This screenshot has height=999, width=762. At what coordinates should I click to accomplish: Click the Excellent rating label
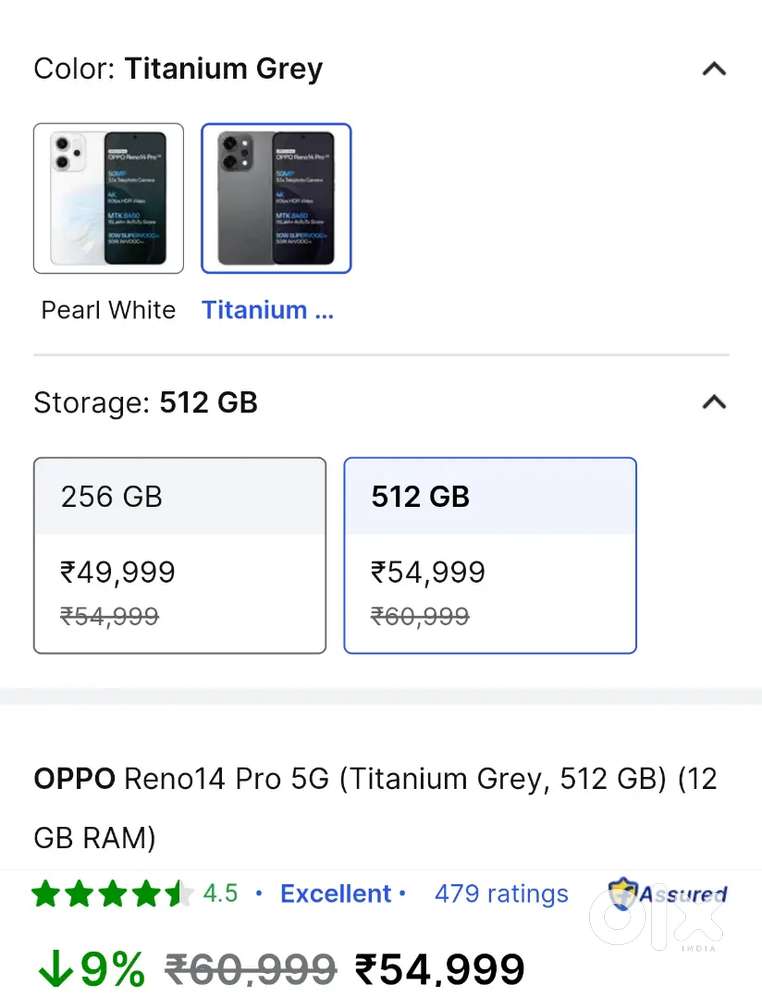pos(336,894)
